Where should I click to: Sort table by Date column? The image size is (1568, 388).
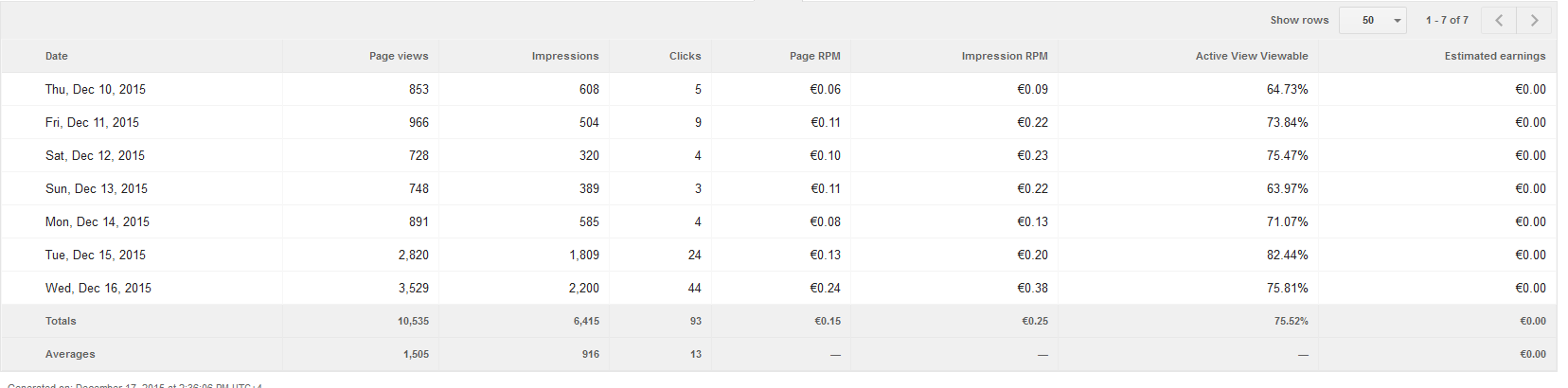click(57, 56)
